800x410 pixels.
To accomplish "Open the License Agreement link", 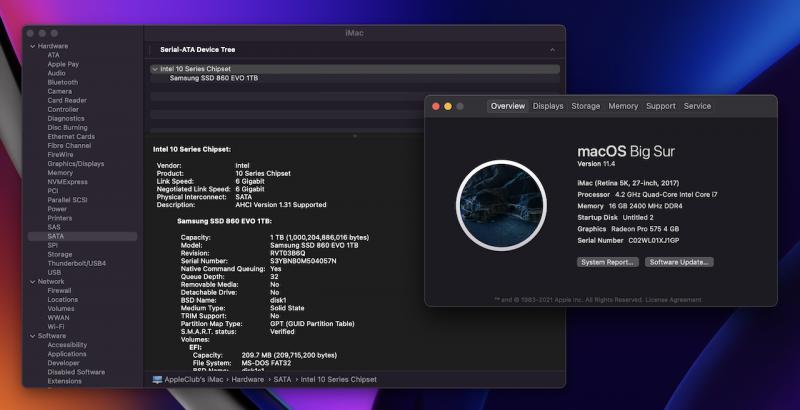I will (x=673, y=300).
